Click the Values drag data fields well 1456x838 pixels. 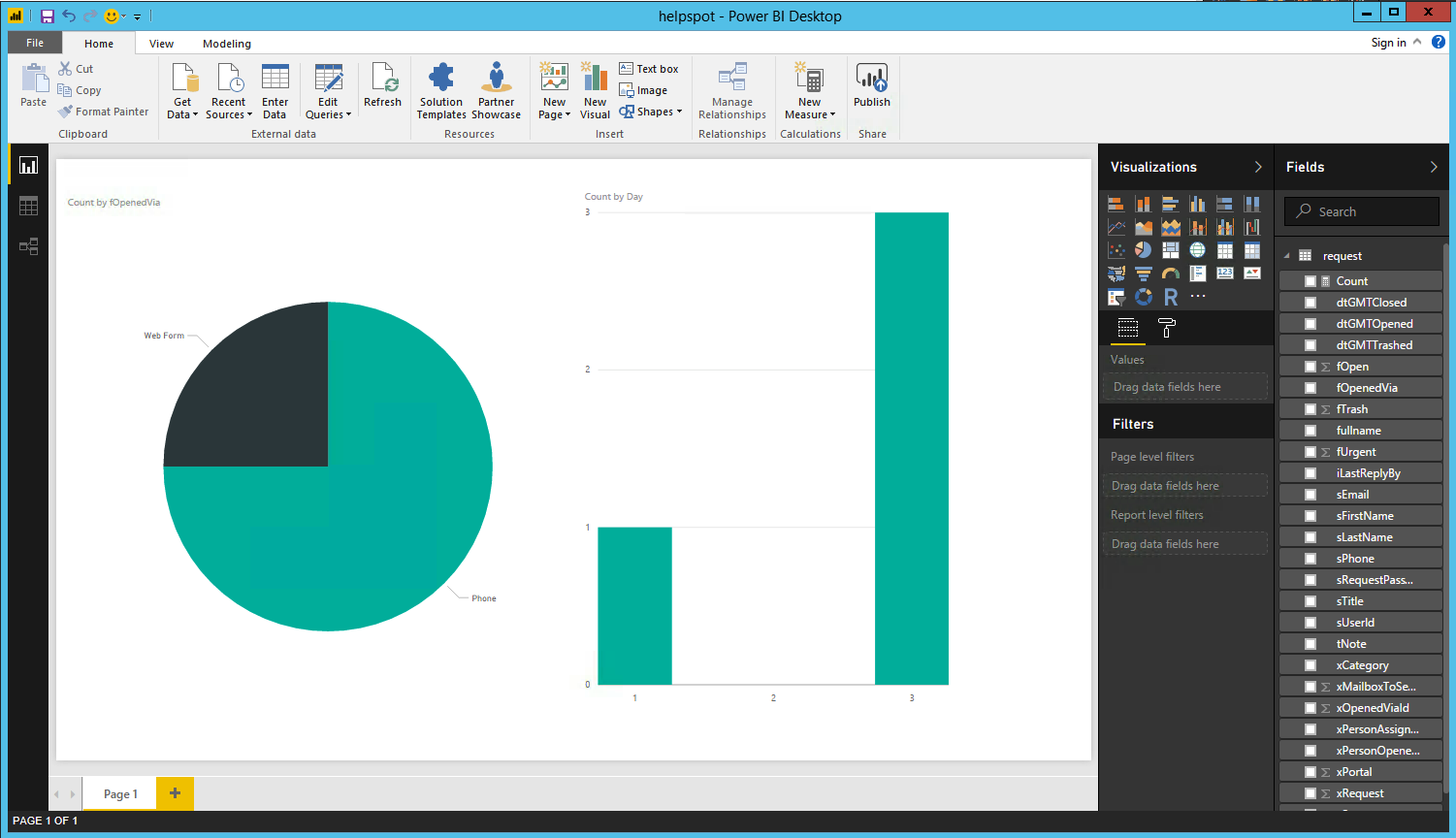[x=1184, y=387]
